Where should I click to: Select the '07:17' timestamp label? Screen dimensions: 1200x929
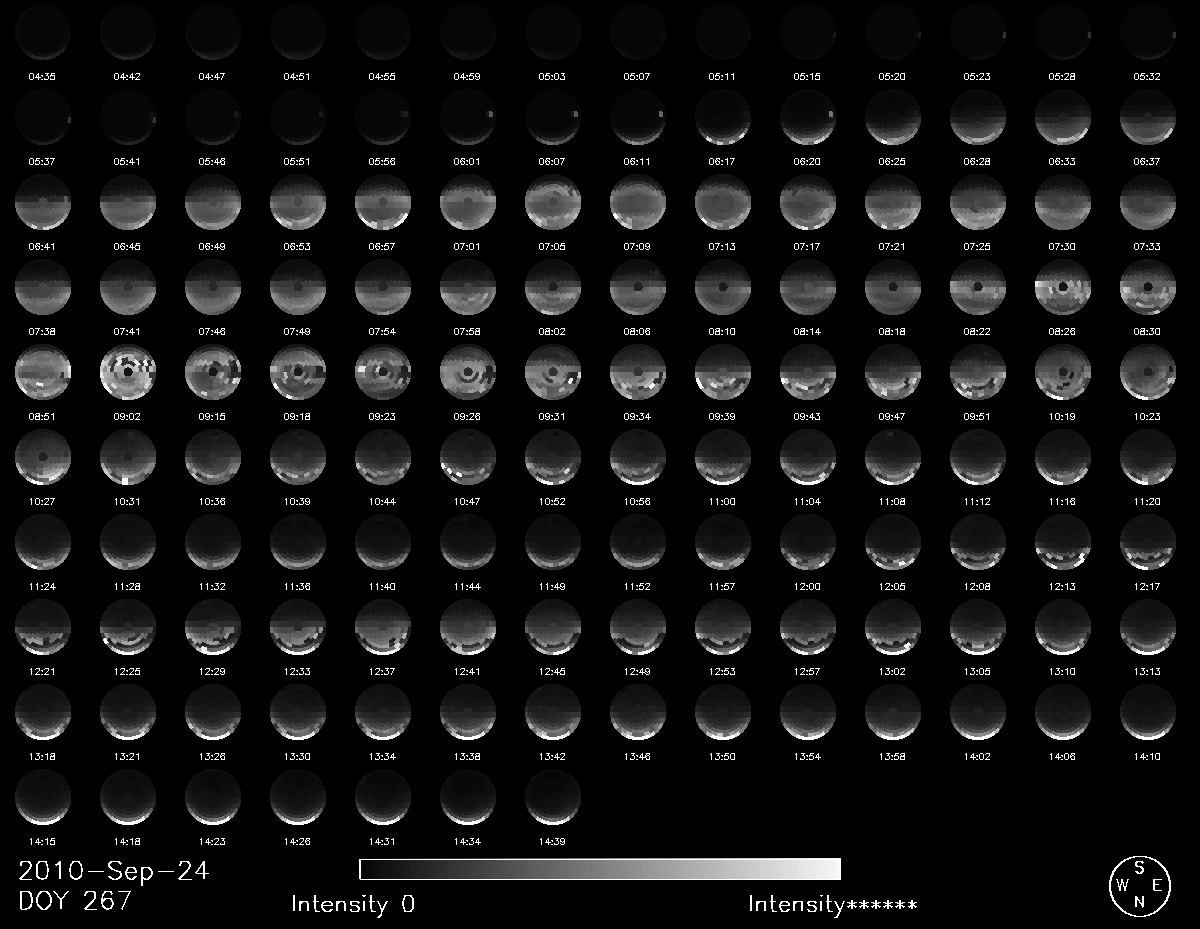tap(807, 246)
